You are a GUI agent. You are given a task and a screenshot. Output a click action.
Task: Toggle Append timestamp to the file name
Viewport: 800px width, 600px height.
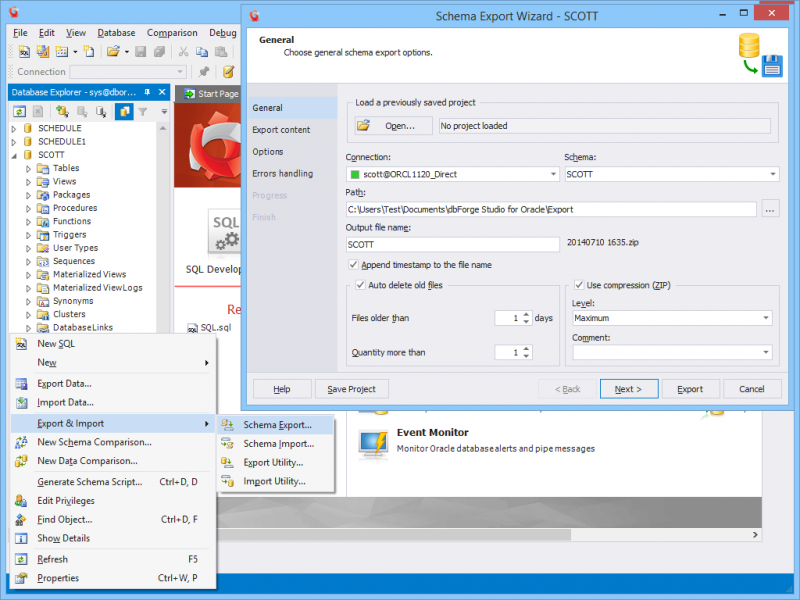tap(354, 265)
